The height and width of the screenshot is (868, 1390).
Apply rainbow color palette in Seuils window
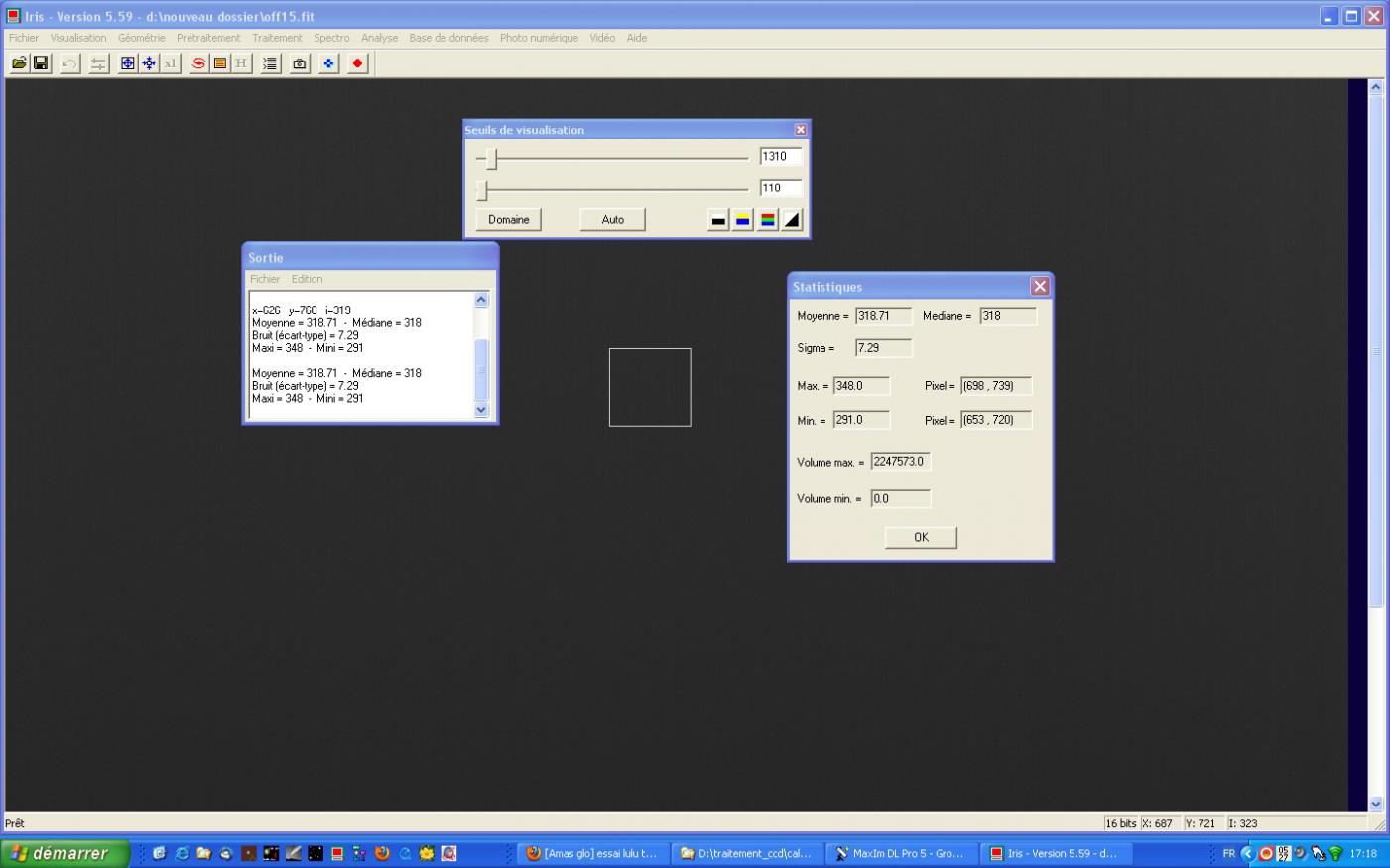coord(767,220)
